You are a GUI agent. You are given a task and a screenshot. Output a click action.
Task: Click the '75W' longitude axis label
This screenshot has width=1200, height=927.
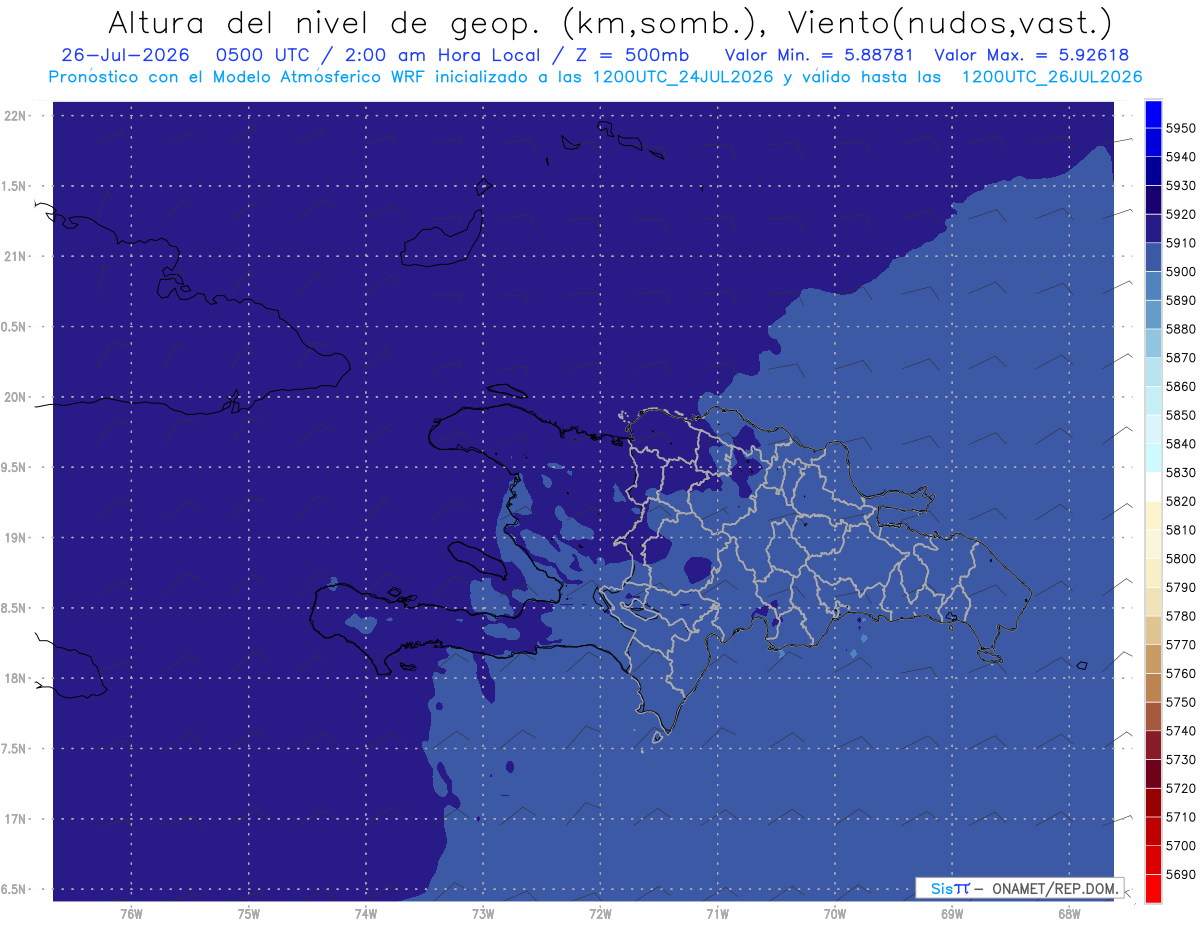[248, 913]
